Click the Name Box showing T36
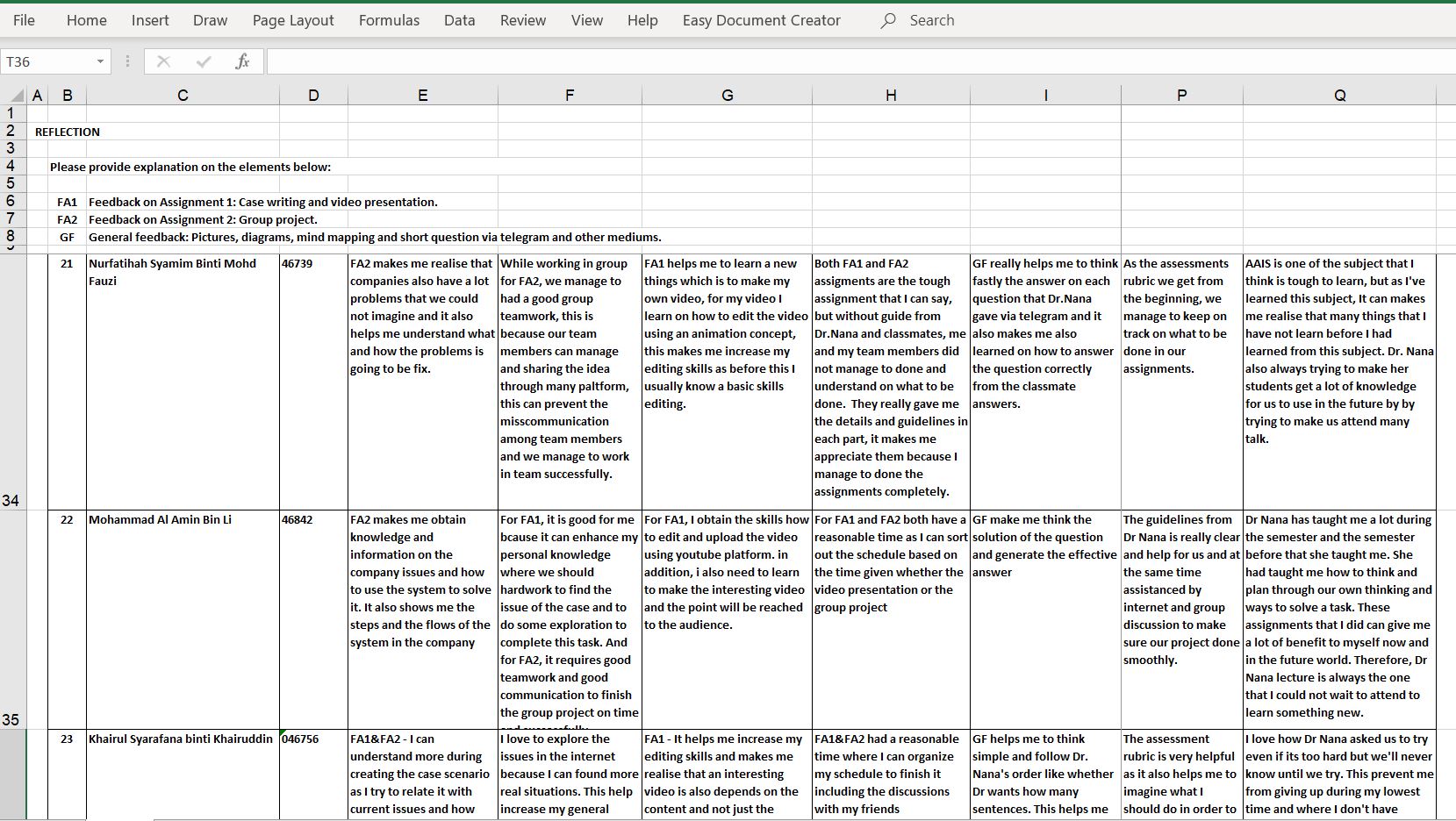 47,61
